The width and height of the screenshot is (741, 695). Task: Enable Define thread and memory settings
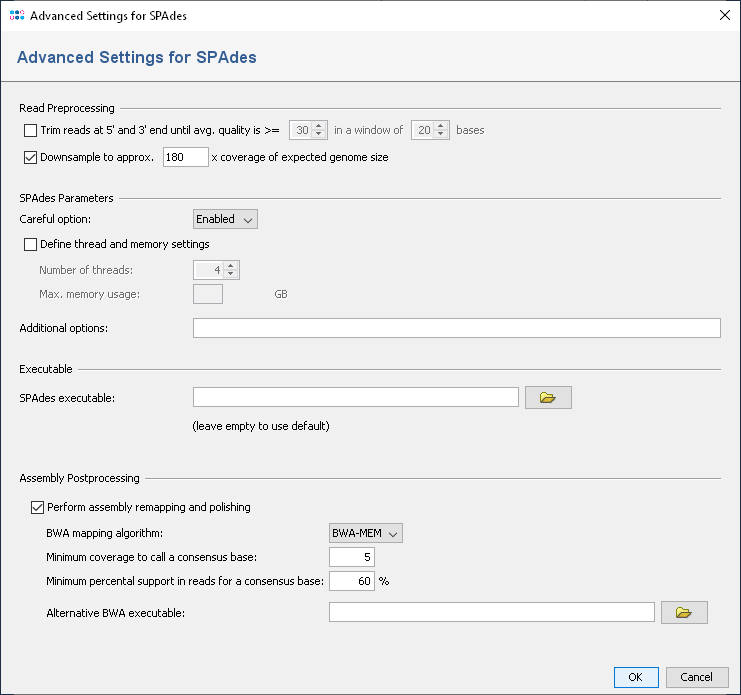pyautogui.click(x=29, y=244)
